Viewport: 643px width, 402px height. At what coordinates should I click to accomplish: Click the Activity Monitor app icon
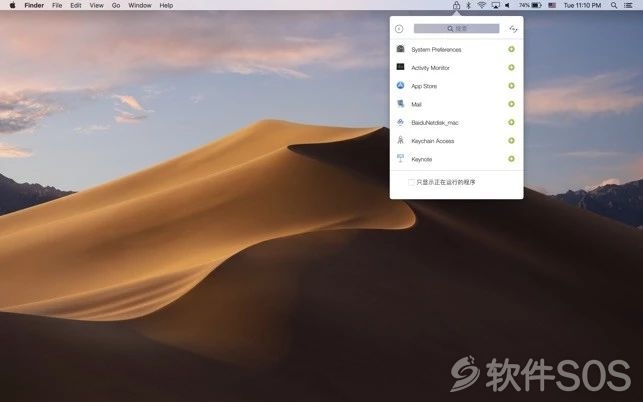pyautogui.click(x=401, y=67)
